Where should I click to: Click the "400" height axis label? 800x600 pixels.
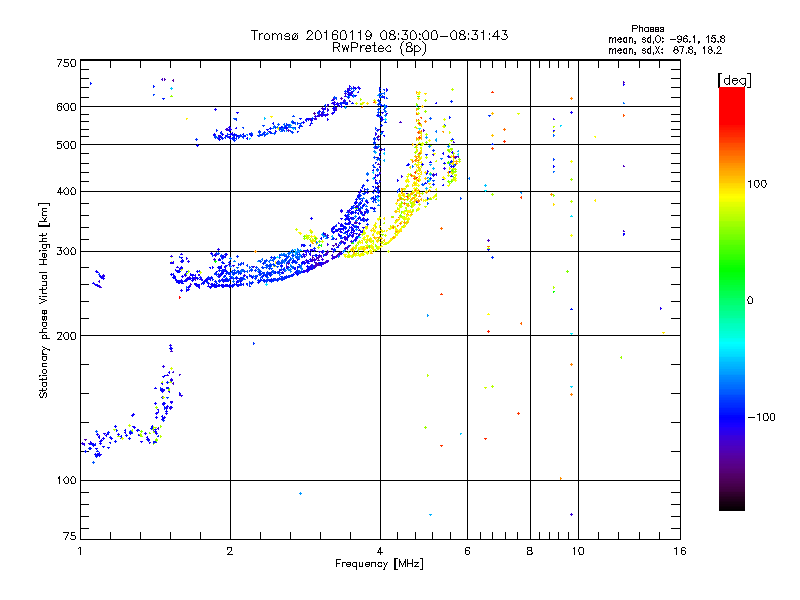coord(66,191)
